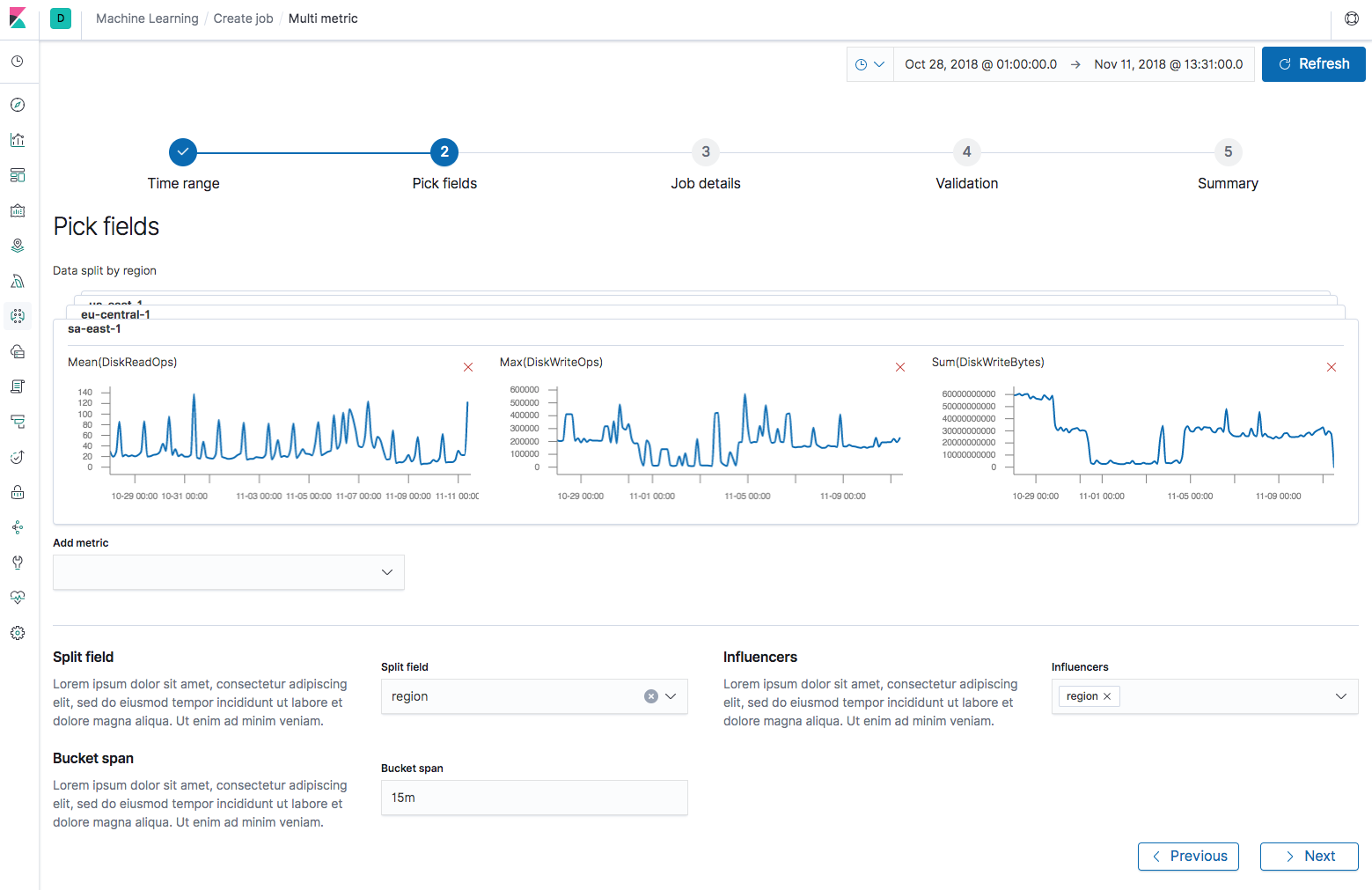Click Create job breadcrumb

point(243,18)
